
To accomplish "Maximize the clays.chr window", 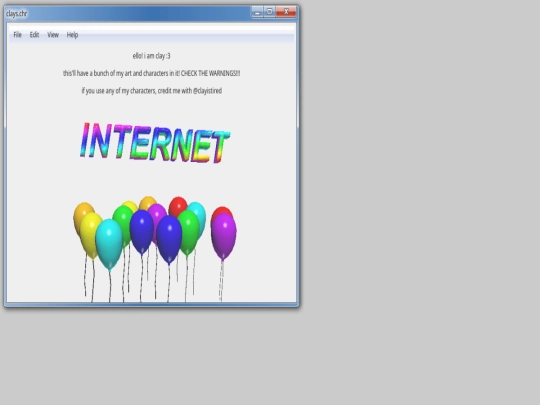I will click(x=270, y=12).
